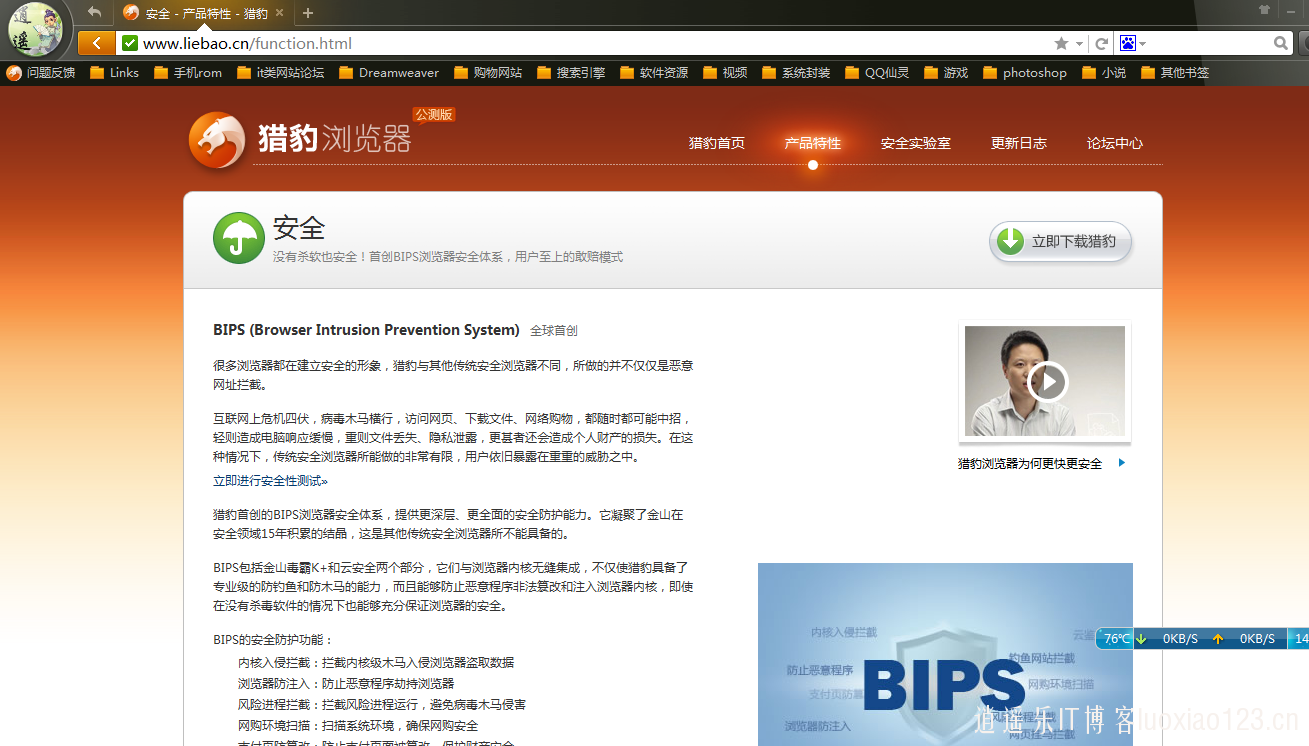
Task: Click the upload speed orange arrow indicator
Action: tap(1218, 638)
